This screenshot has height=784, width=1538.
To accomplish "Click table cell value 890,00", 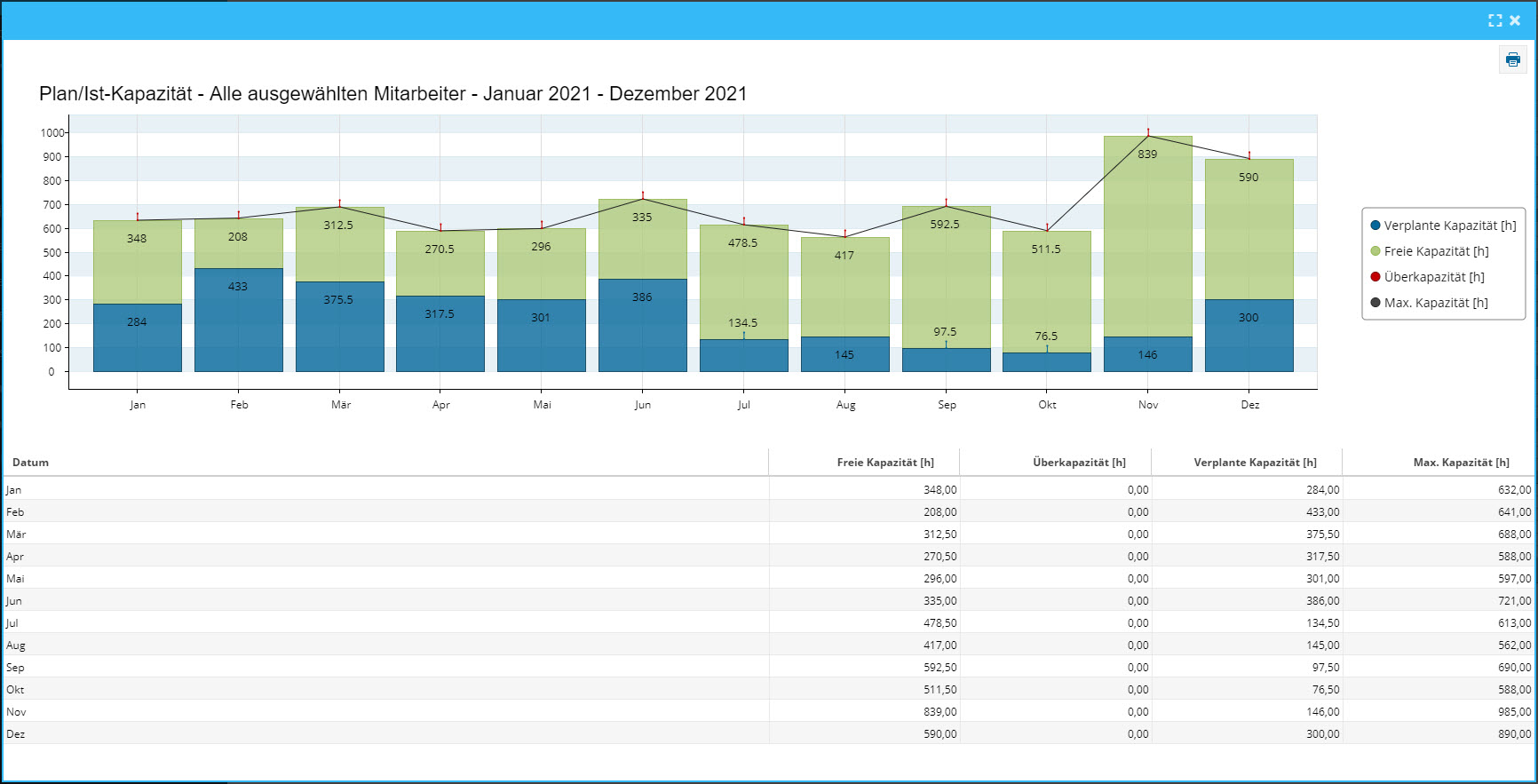I will pos(1514,734).
